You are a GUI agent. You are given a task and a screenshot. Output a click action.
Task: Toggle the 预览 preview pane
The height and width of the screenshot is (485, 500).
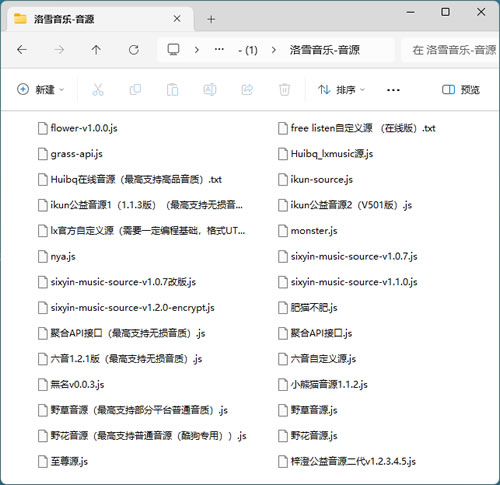point(461,89)
